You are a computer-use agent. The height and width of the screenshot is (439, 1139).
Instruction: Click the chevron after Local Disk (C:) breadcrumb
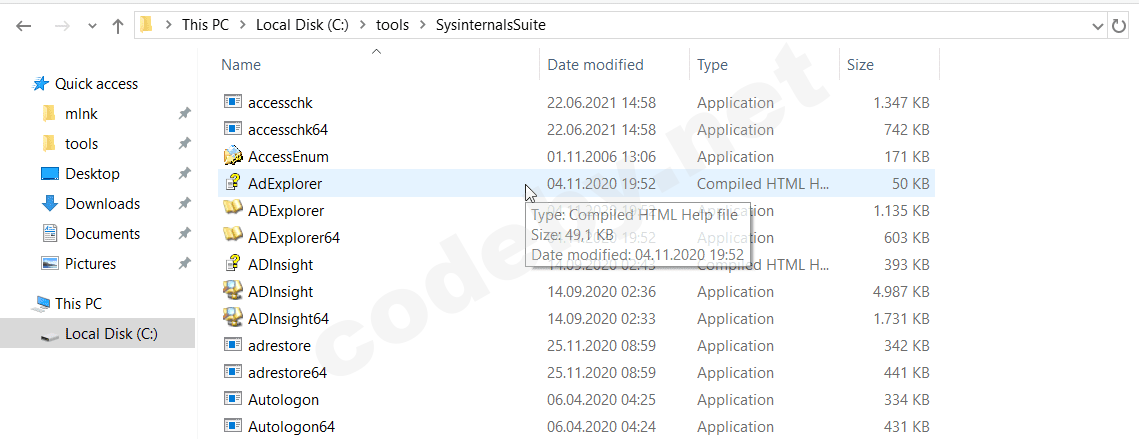point(364,25)
